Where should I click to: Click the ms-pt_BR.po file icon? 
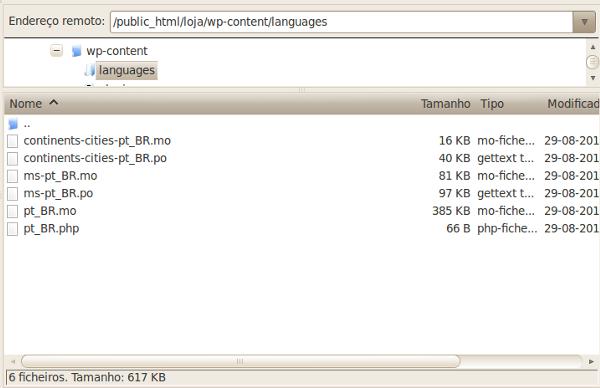[13, 194]
